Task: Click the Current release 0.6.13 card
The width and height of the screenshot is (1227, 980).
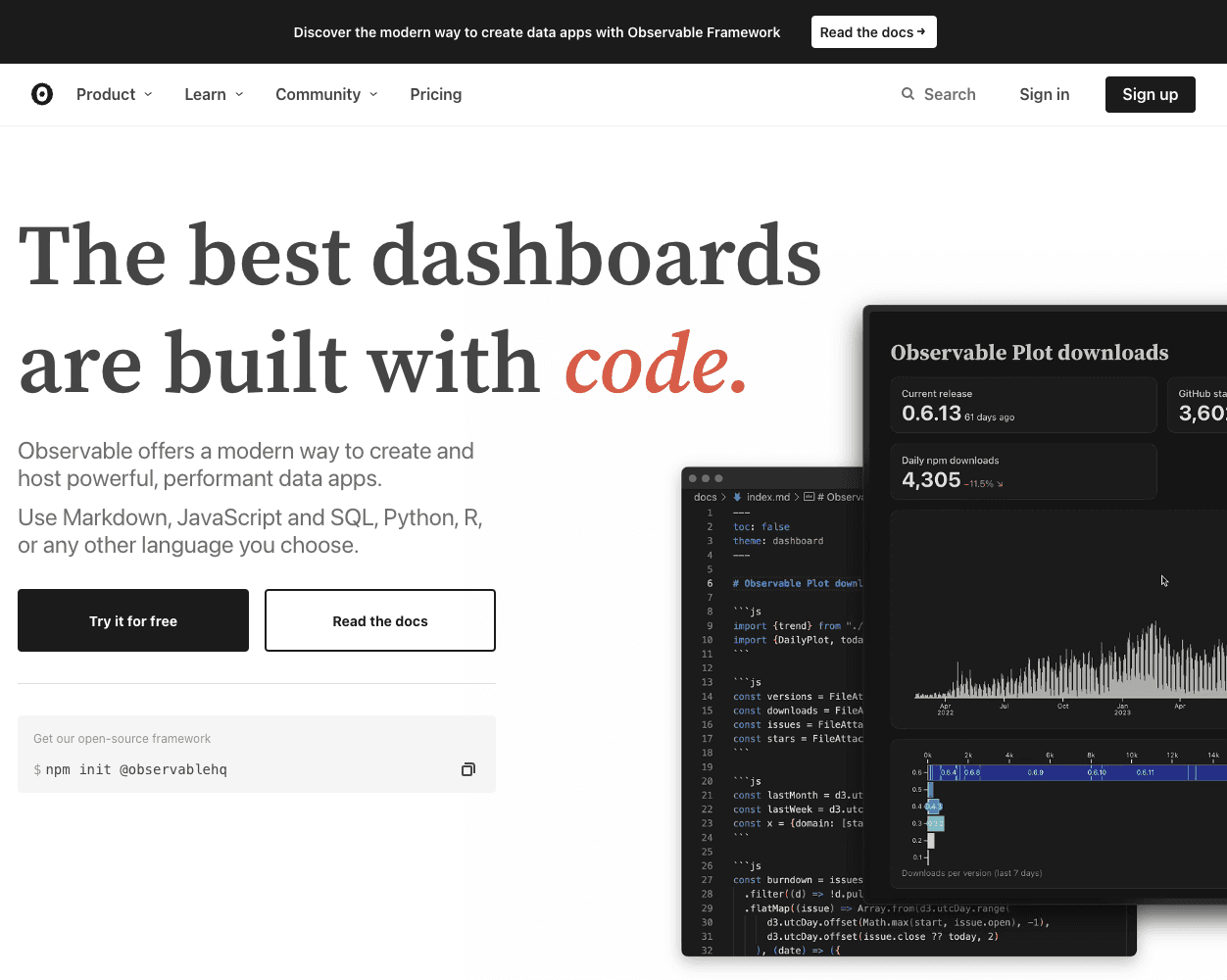Action: pyautogui.click(x=1024, y=405)
